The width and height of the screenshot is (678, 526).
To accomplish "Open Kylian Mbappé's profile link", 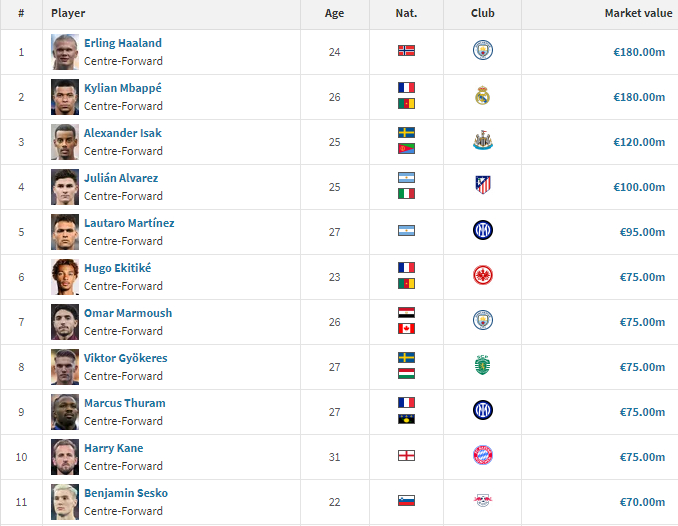I will click(123, 88).
